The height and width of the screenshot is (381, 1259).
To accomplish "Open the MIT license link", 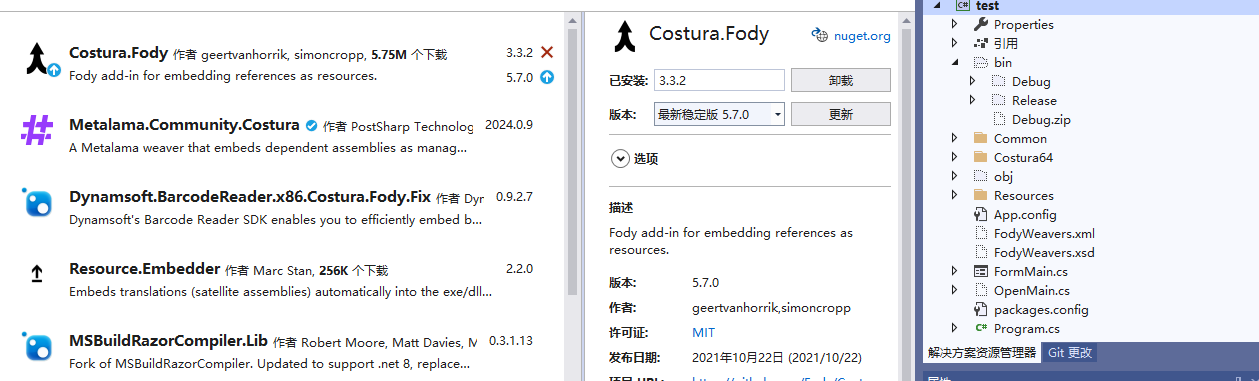I will [703, 332].
